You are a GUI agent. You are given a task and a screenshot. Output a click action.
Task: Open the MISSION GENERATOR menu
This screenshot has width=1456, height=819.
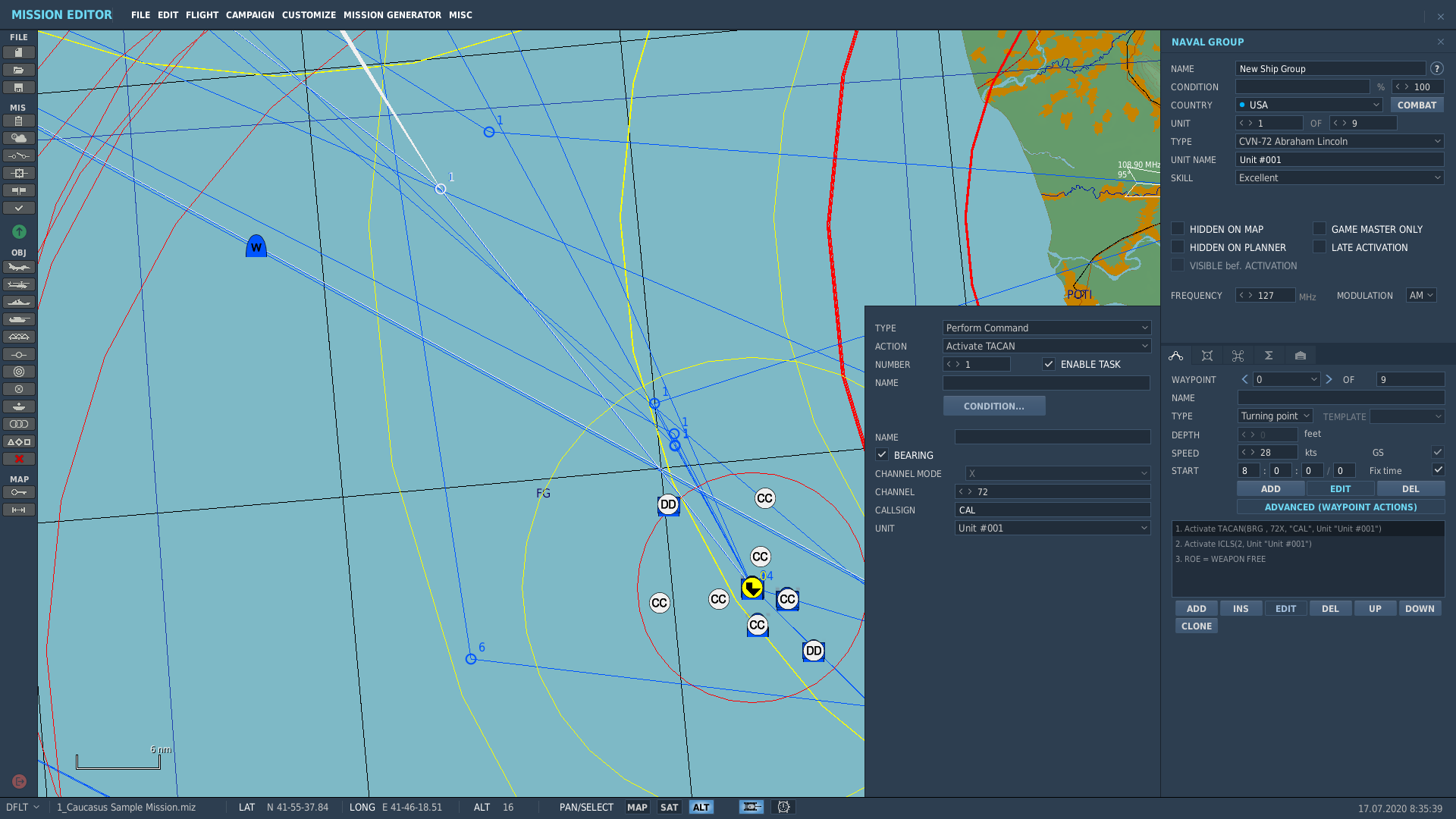(x=392, y=15)
